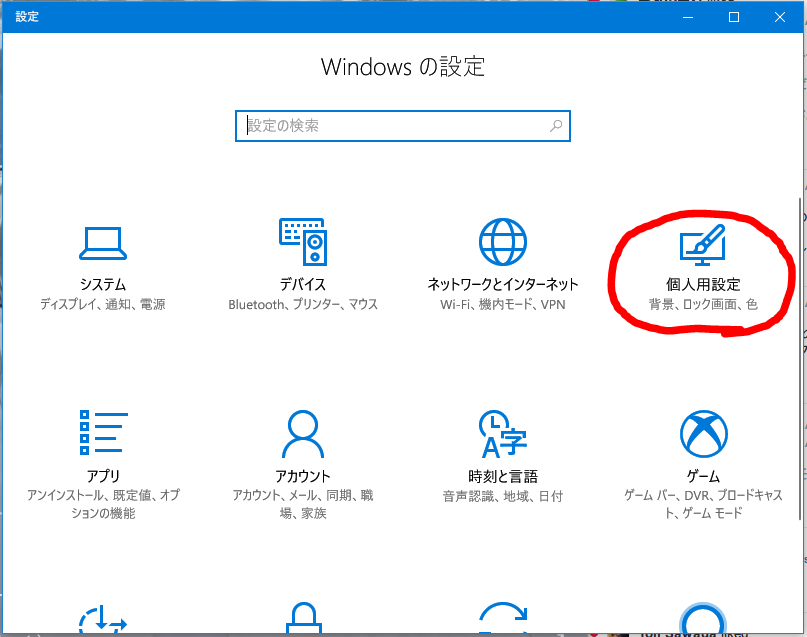
Task: Click the ゲーム label
Action: (703, 476)
